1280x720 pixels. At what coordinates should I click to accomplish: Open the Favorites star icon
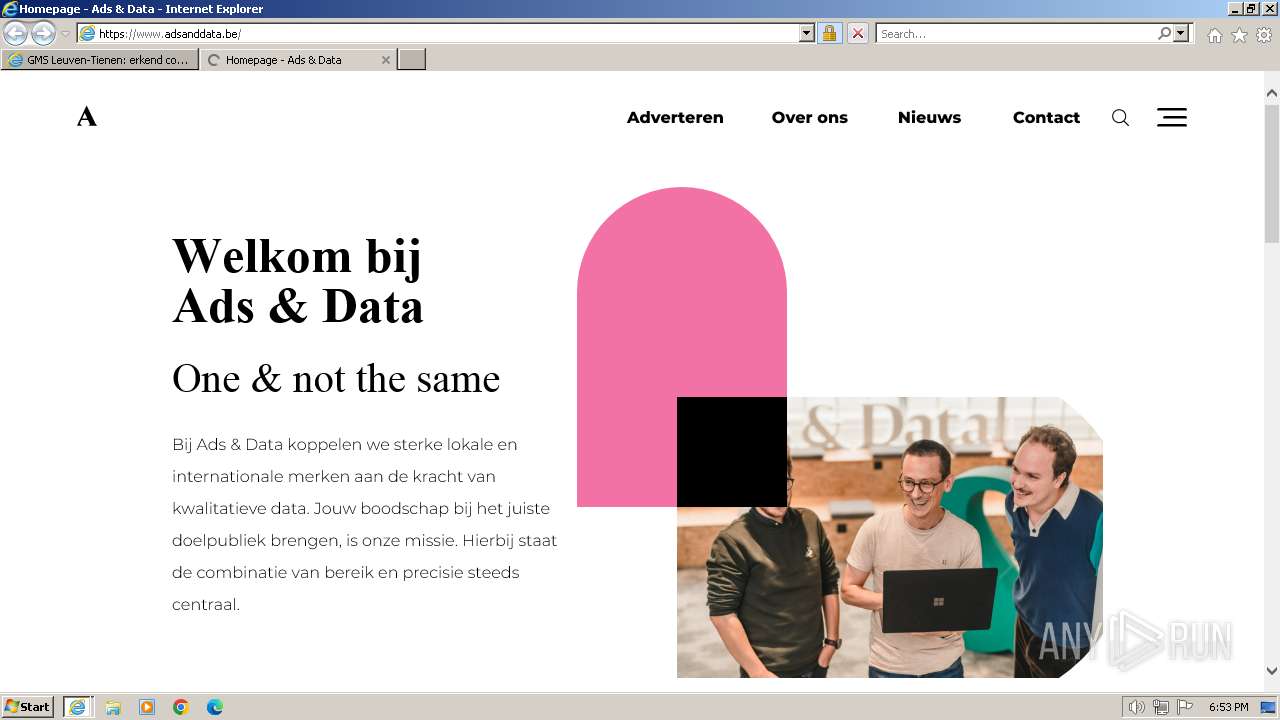point(1239,34)
